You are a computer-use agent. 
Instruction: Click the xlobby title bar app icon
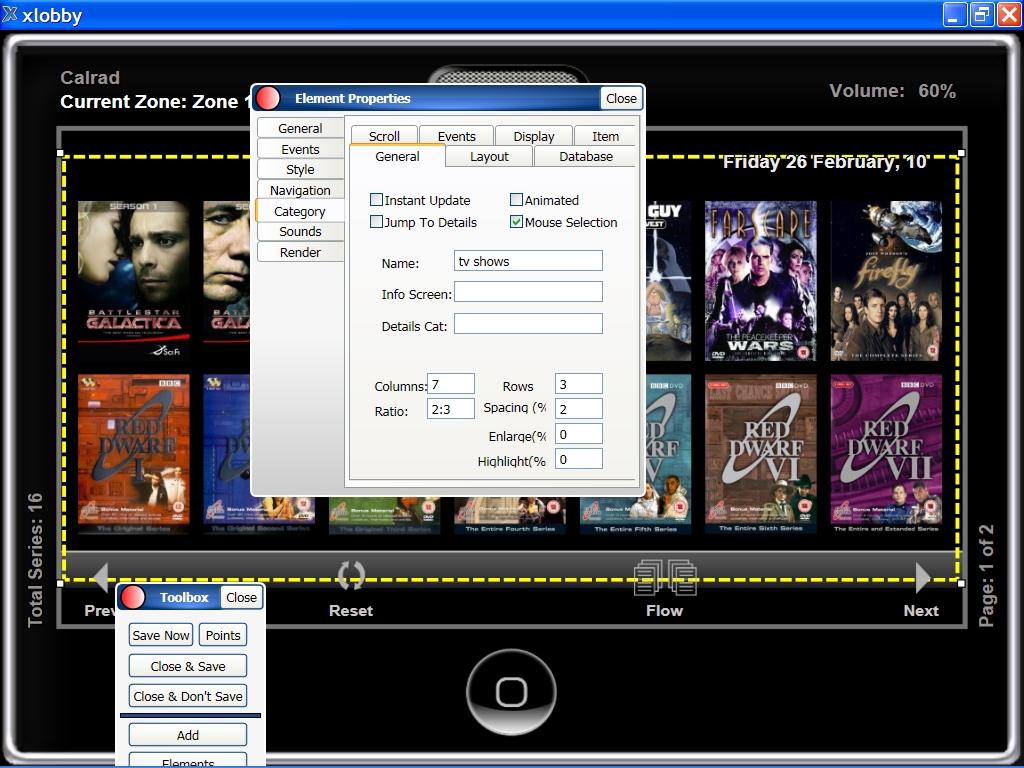[x=10, y=14]
